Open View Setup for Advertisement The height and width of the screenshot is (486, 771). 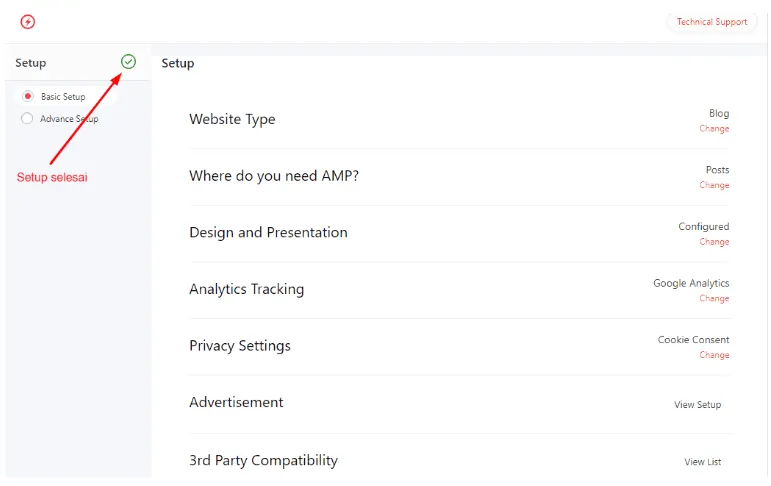[697, 405]
